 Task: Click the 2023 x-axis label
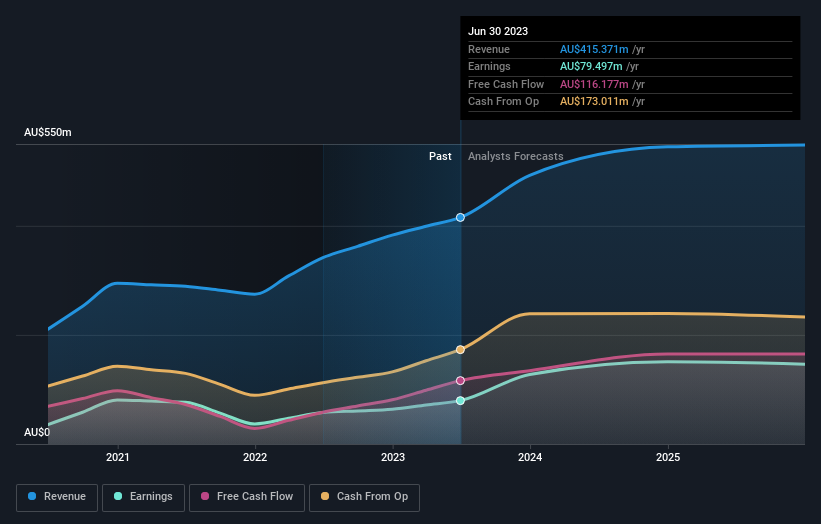tap(393, 457)
